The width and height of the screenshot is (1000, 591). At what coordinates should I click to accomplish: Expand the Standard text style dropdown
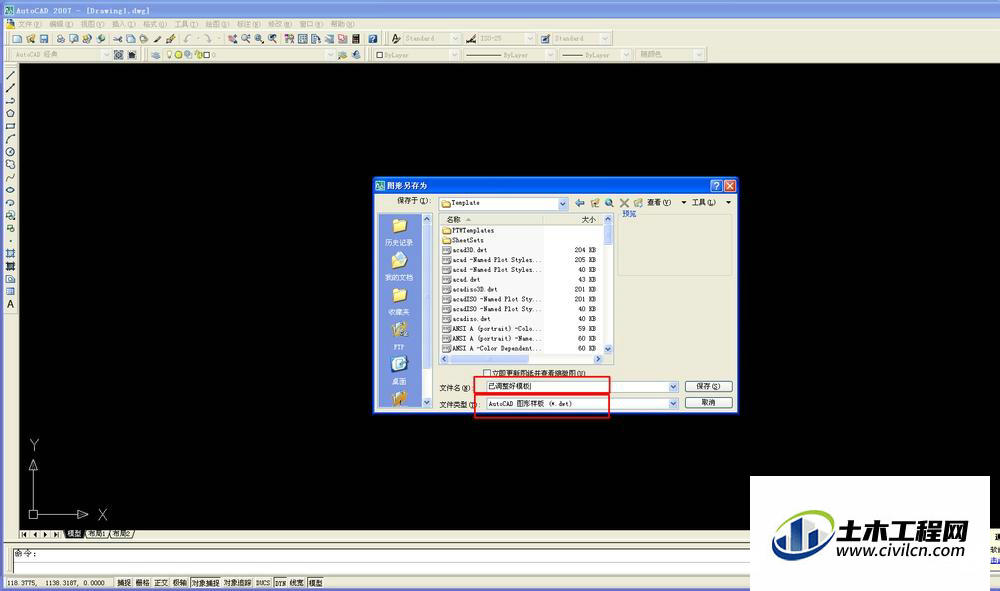455,39
